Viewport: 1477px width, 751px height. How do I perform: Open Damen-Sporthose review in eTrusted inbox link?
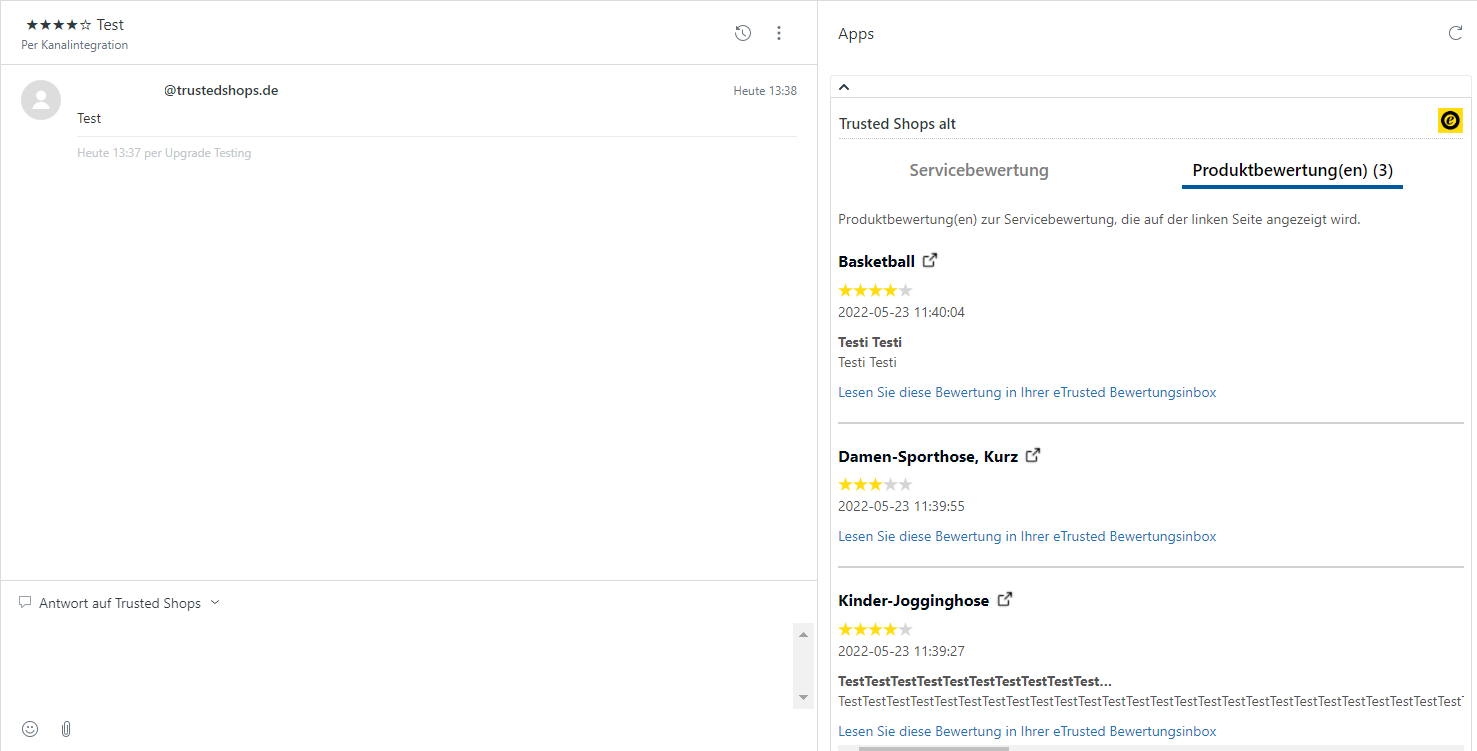[x=1027, y=536]
